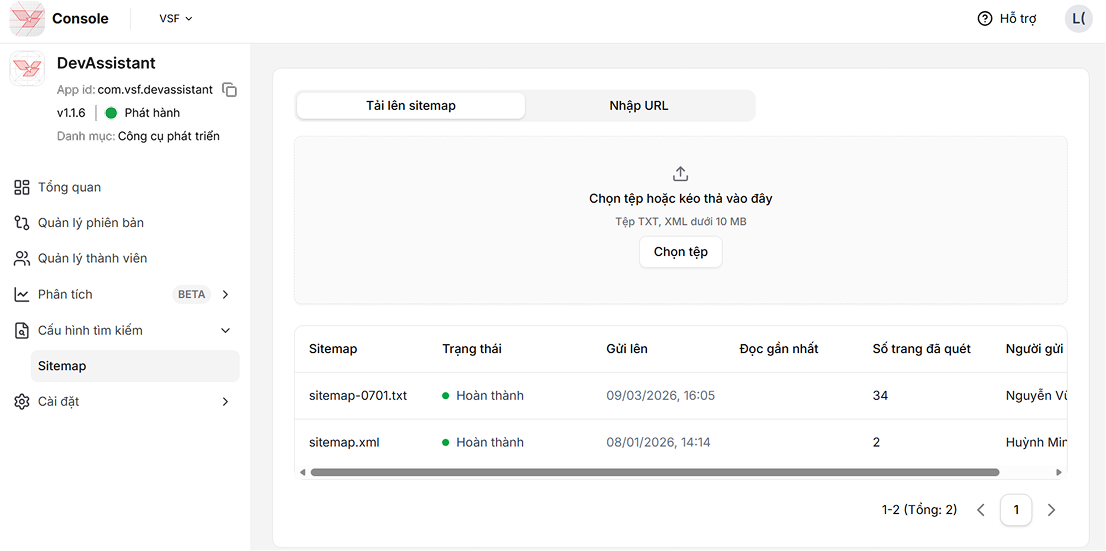Click the Tổng quan dashboard icon

click(x=22, y=187)
